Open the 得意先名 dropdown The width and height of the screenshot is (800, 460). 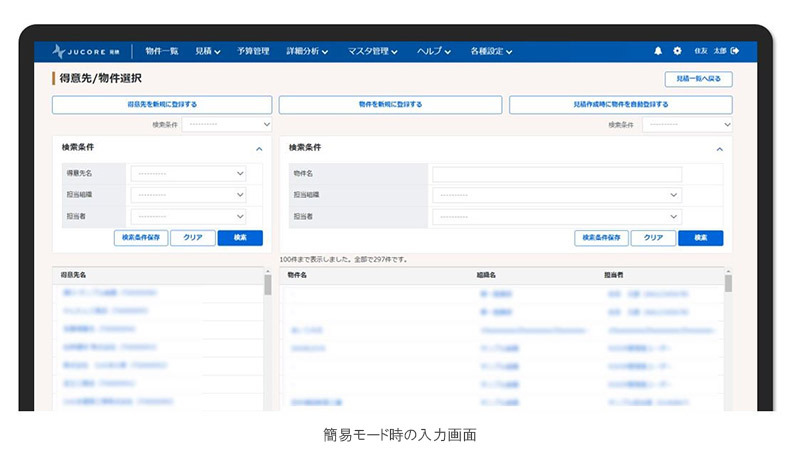click(x=188, y=173)
